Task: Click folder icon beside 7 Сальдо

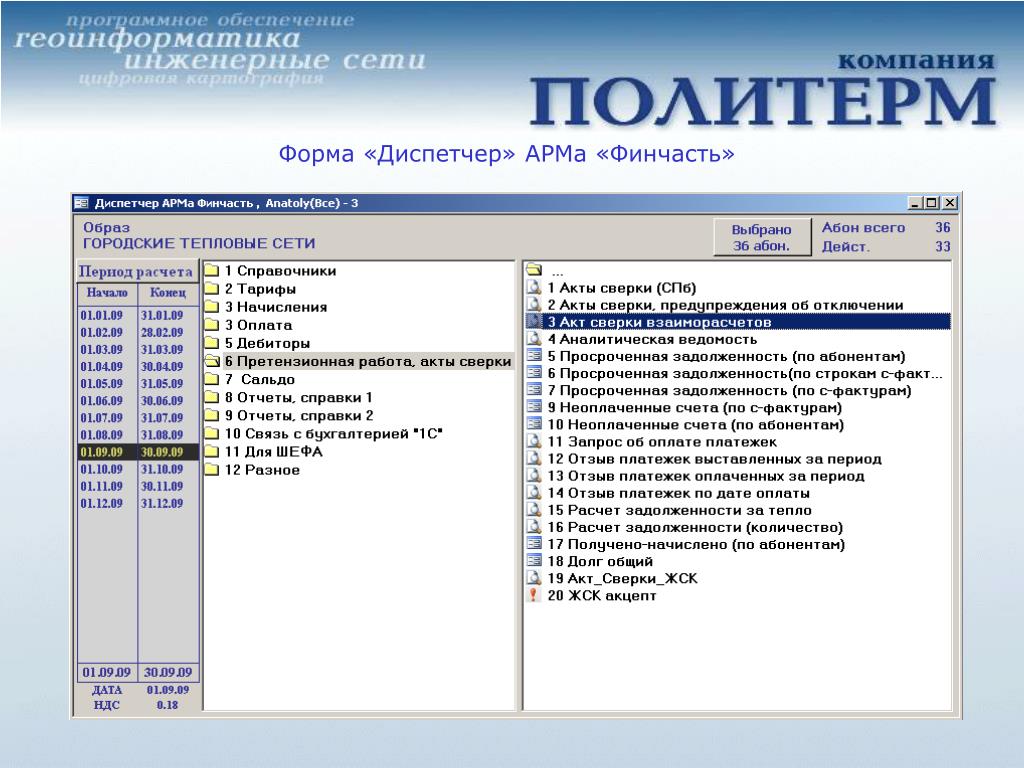Action: click(x=212, y=379)
